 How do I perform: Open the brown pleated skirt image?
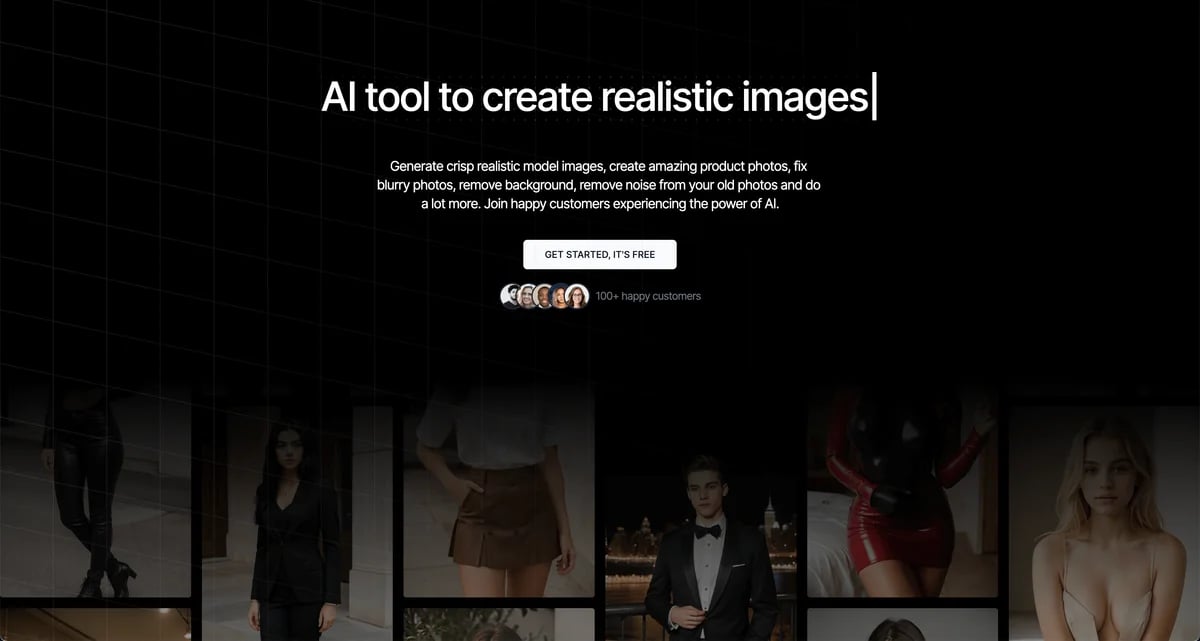point(498,492)
